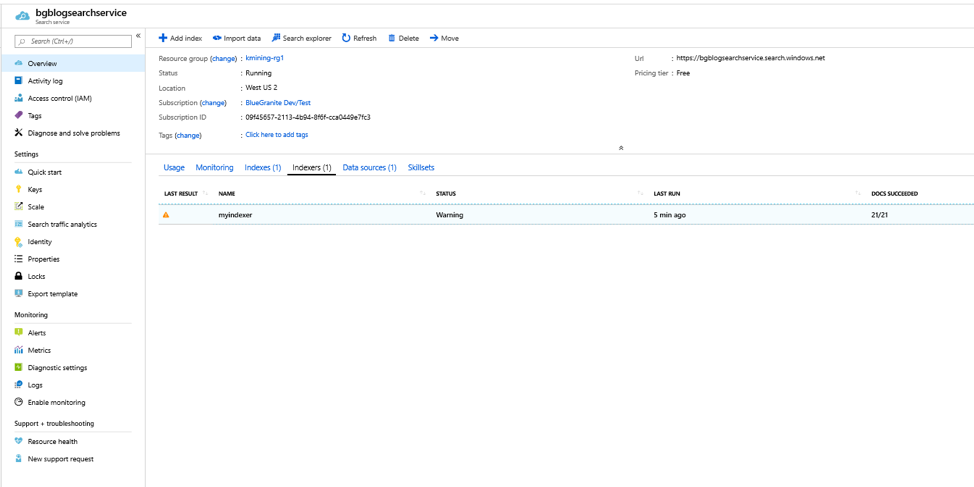Click the Diagnostic settings icon
This screenshot has width=974, height=487.
pos(19,368)
